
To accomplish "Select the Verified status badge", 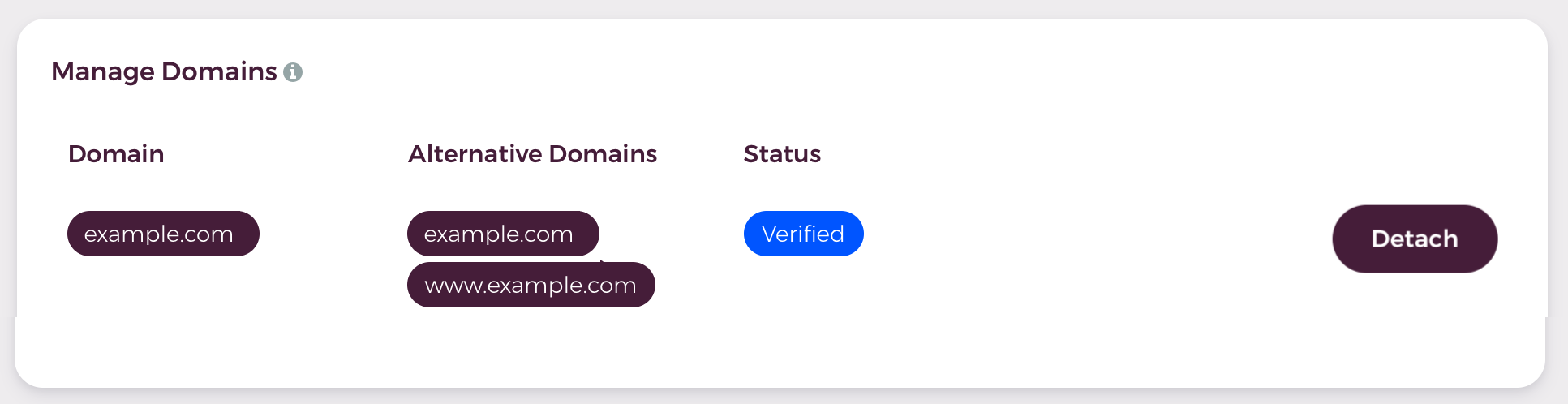I will point(803,234).
